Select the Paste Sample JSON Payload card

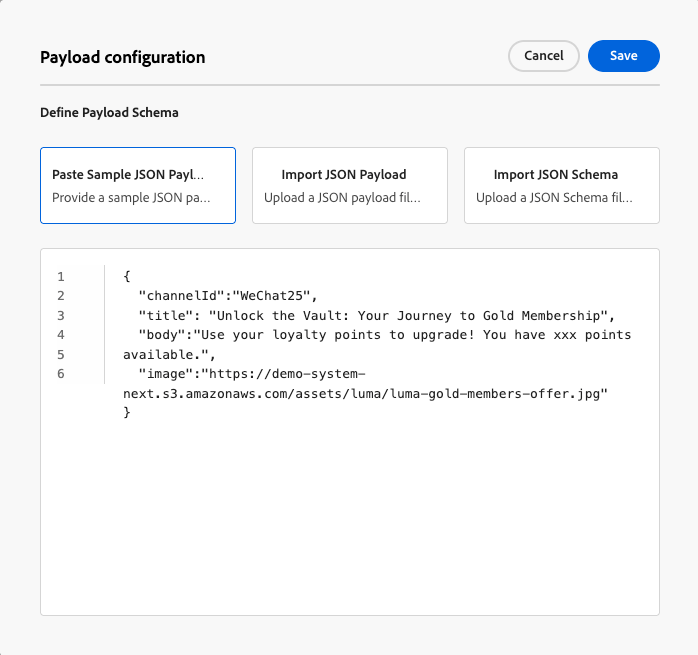point(138,185)
